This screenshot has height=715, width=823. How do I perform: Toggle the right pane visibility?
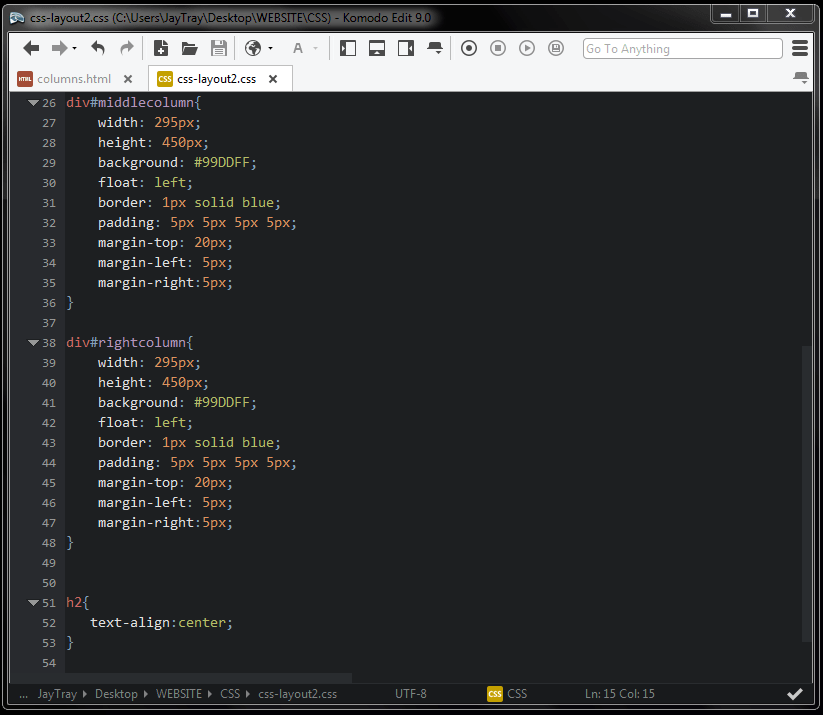[x=407, y=47]
